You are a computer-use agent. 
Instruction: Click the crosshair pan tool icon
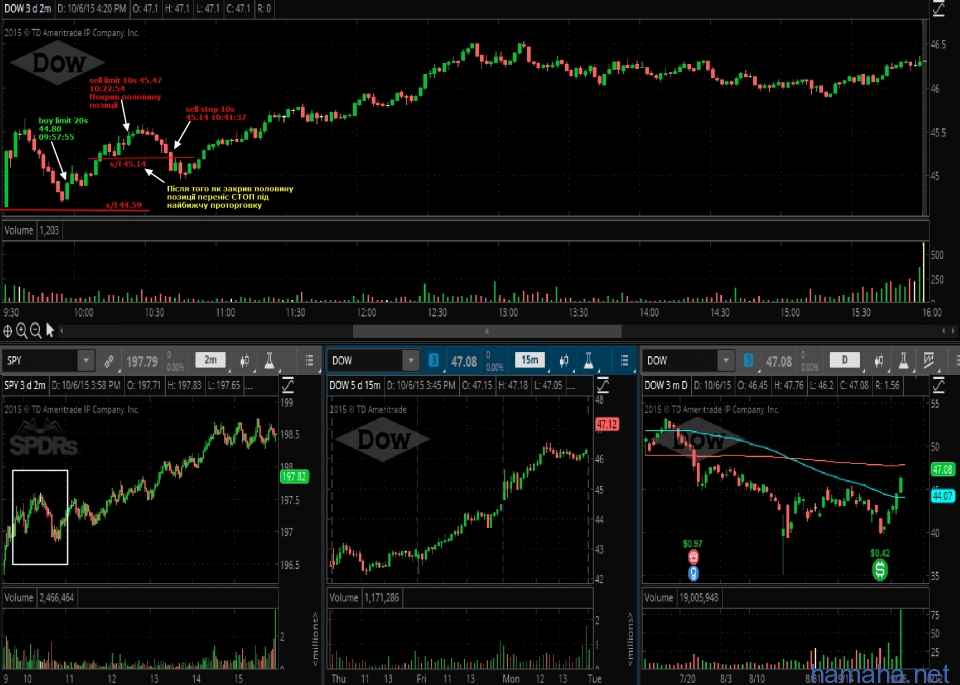[x=8, y=331]
